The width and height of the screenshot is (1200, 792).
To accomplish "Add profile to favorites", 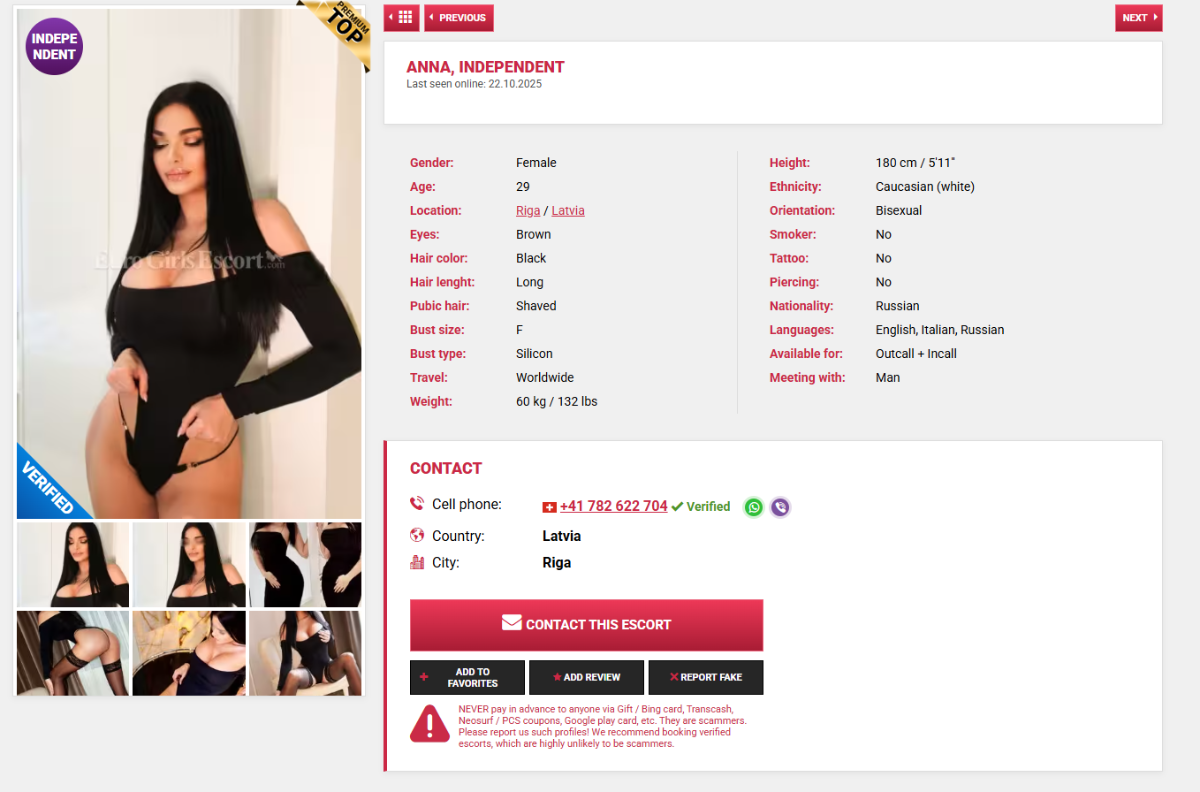I will click(467, 677).
